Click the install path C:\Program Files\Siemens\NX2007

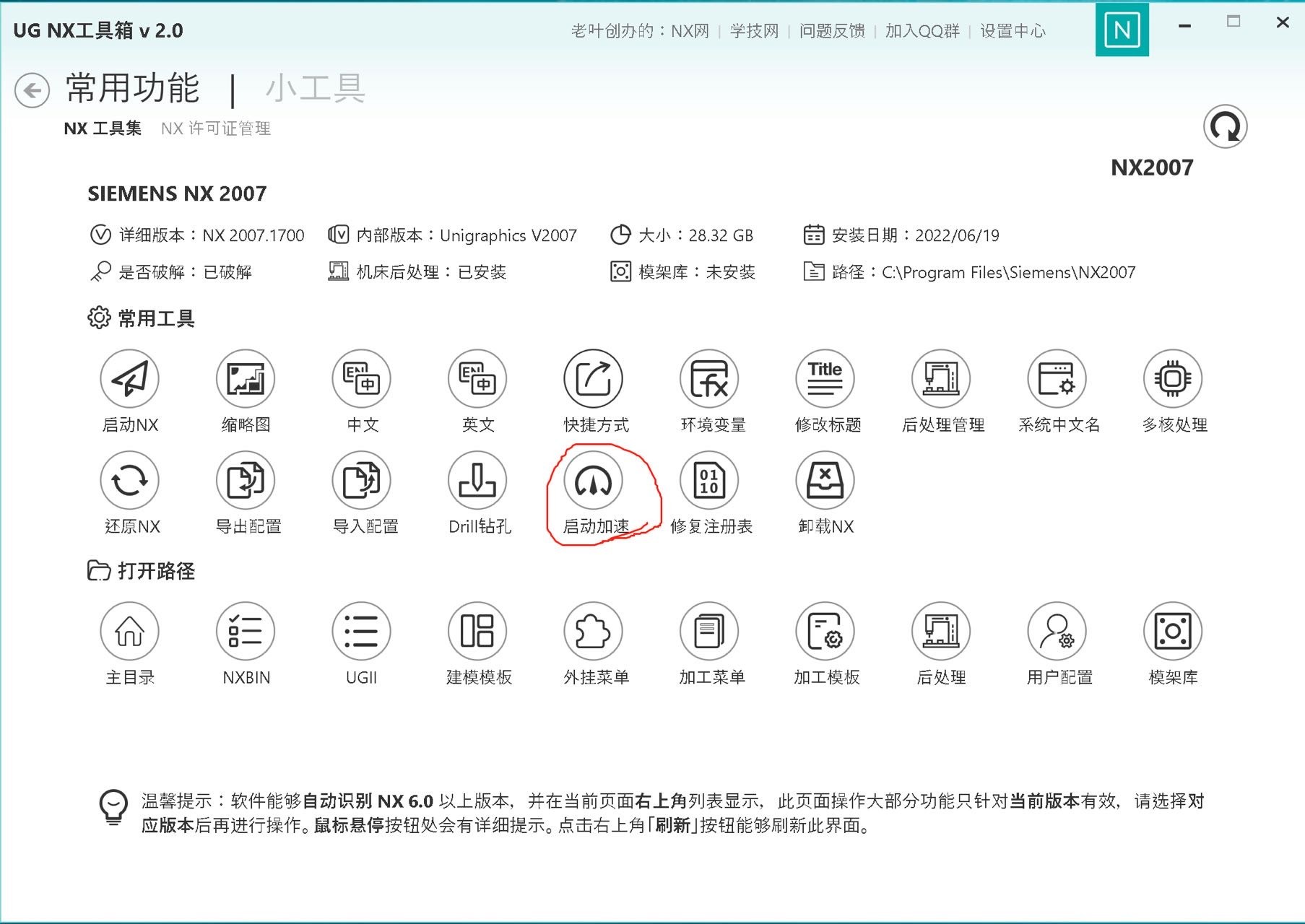point(1008,272)
